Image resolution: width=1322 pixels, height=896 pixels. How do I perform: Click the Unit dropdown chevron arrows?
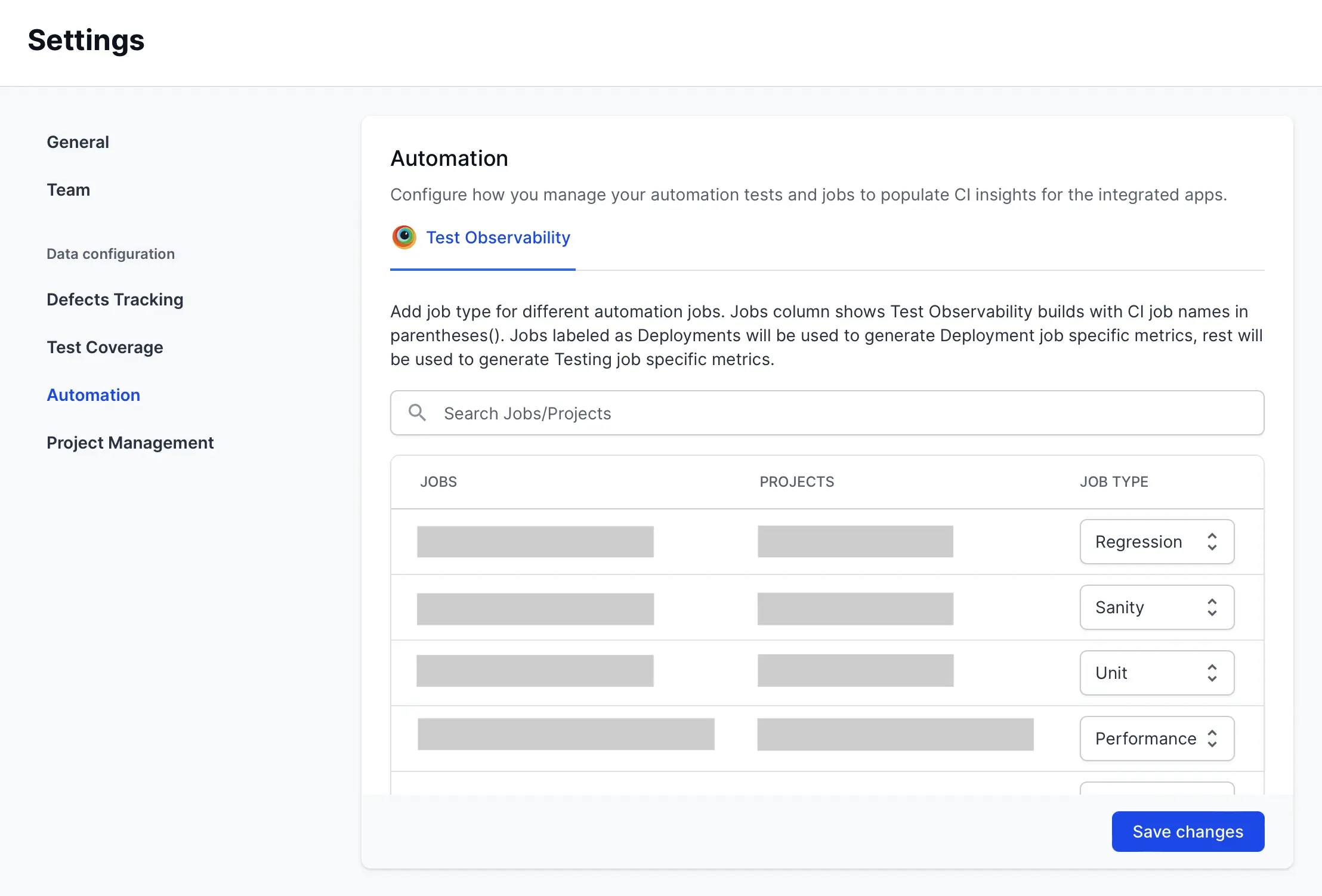(x=1212, y=673)
